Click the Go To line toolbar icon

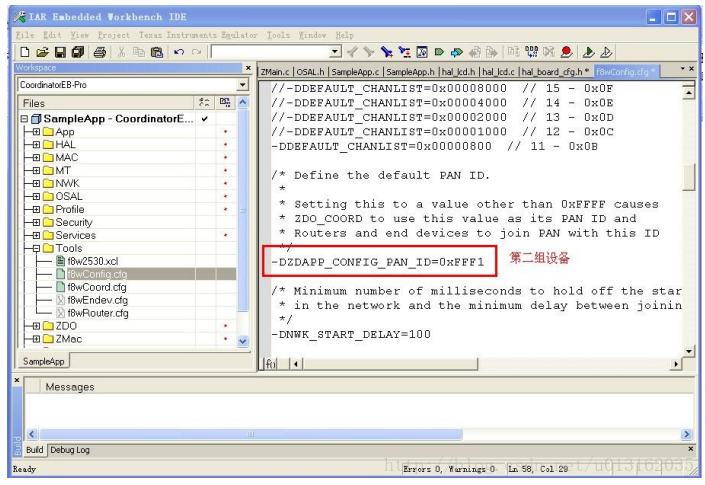point(422,52)
